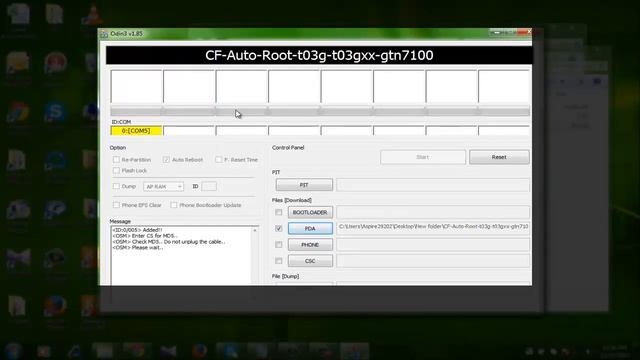640x360 pixels.
Task: Switch to Firefox in the taskbar
Action: pyautogui.click(x=199, y=351)
